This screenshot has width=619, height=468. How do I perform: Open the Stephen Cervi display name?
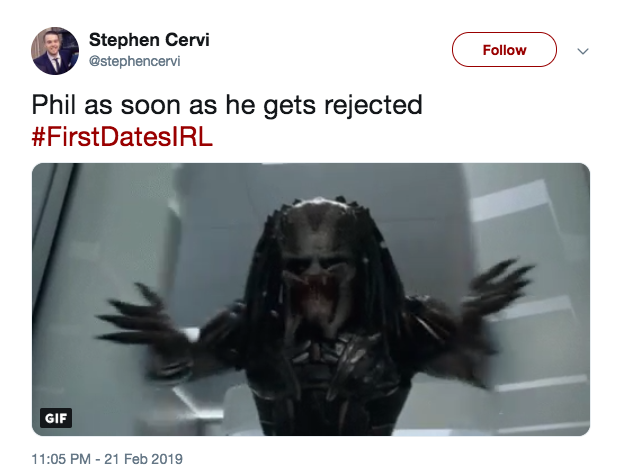pos(149,40)
